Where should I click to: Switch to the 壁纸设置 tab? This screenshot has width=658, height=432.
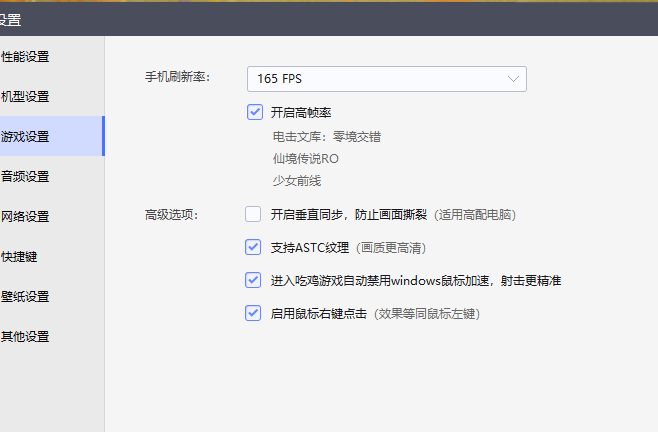(27, 297)
